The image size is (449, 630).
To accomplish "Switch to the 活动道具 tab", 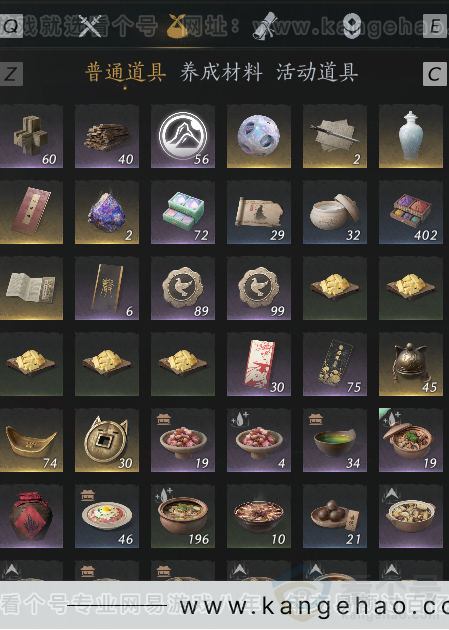I will click(317, 73).
